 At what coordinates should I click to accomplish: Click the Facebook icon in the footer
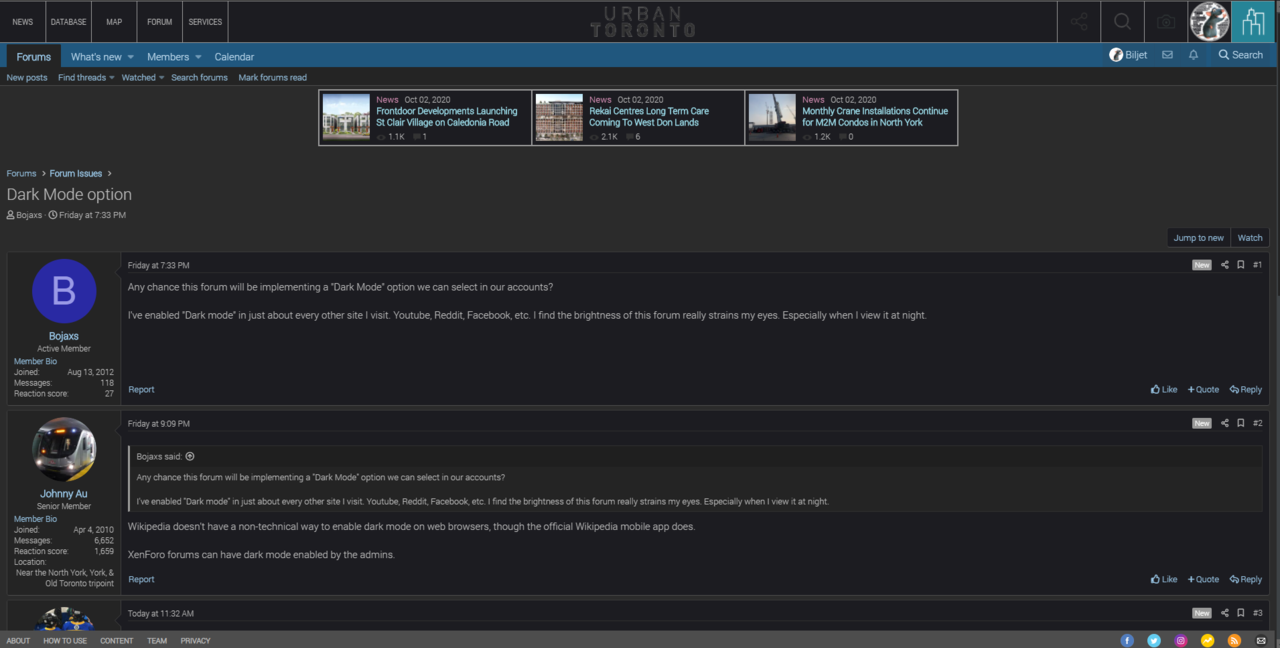coord(1127,640)
